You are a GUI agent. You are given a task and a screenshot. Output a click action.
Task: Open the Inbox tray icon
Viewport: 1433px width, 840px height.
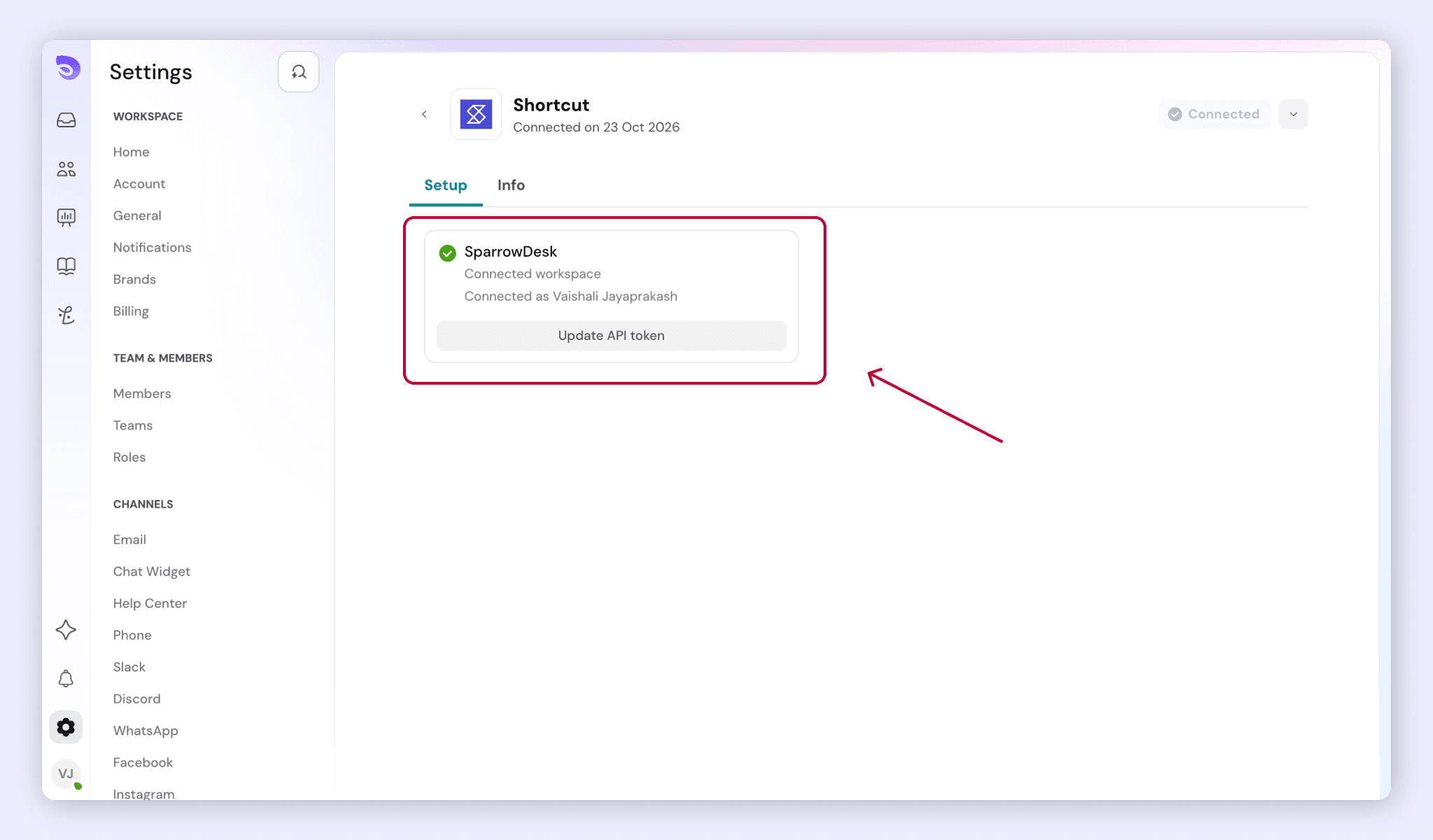[66, 120]
